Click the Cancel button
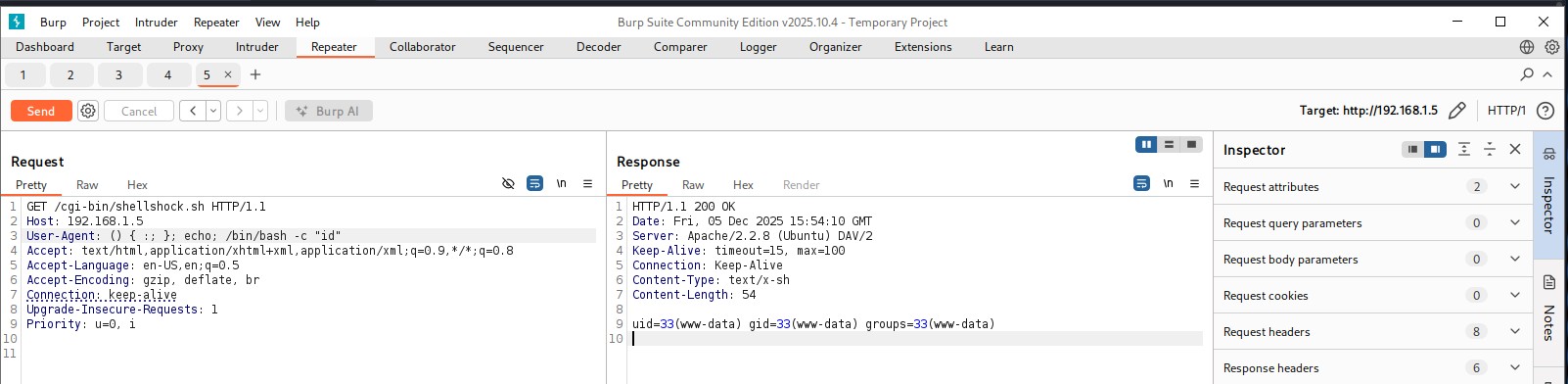Viewport: 1568px width, 384px height. [x=139, y=111]
